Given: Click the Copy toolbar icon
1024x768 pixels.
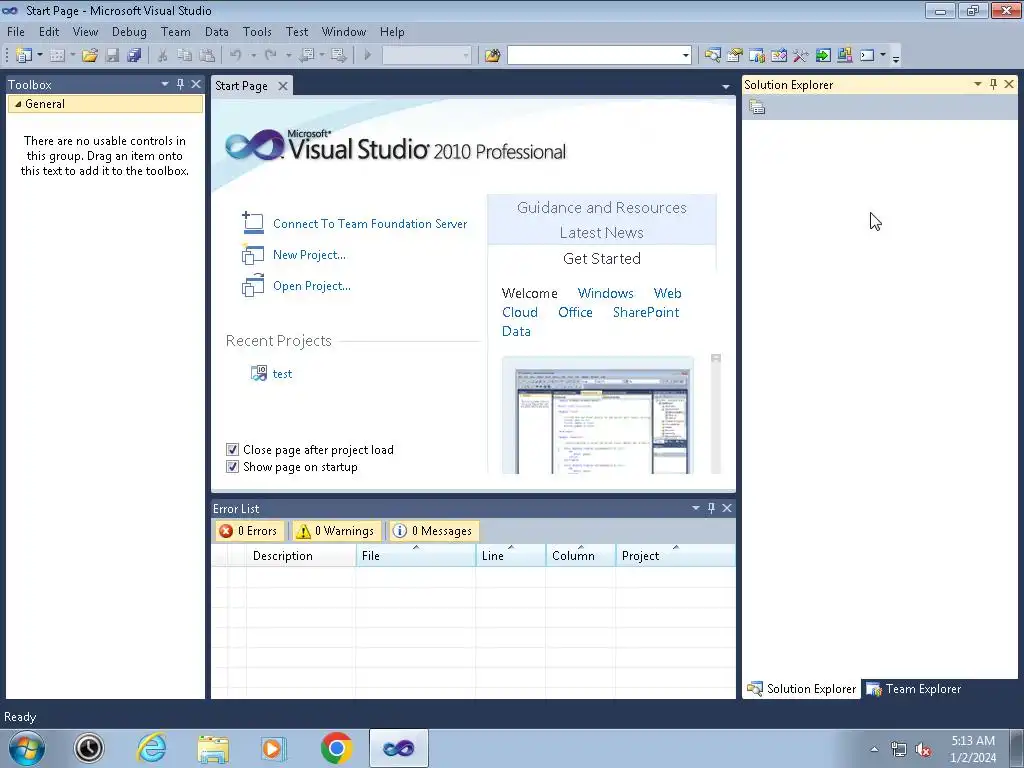Looking at the screenshot, I should point(185,56).
